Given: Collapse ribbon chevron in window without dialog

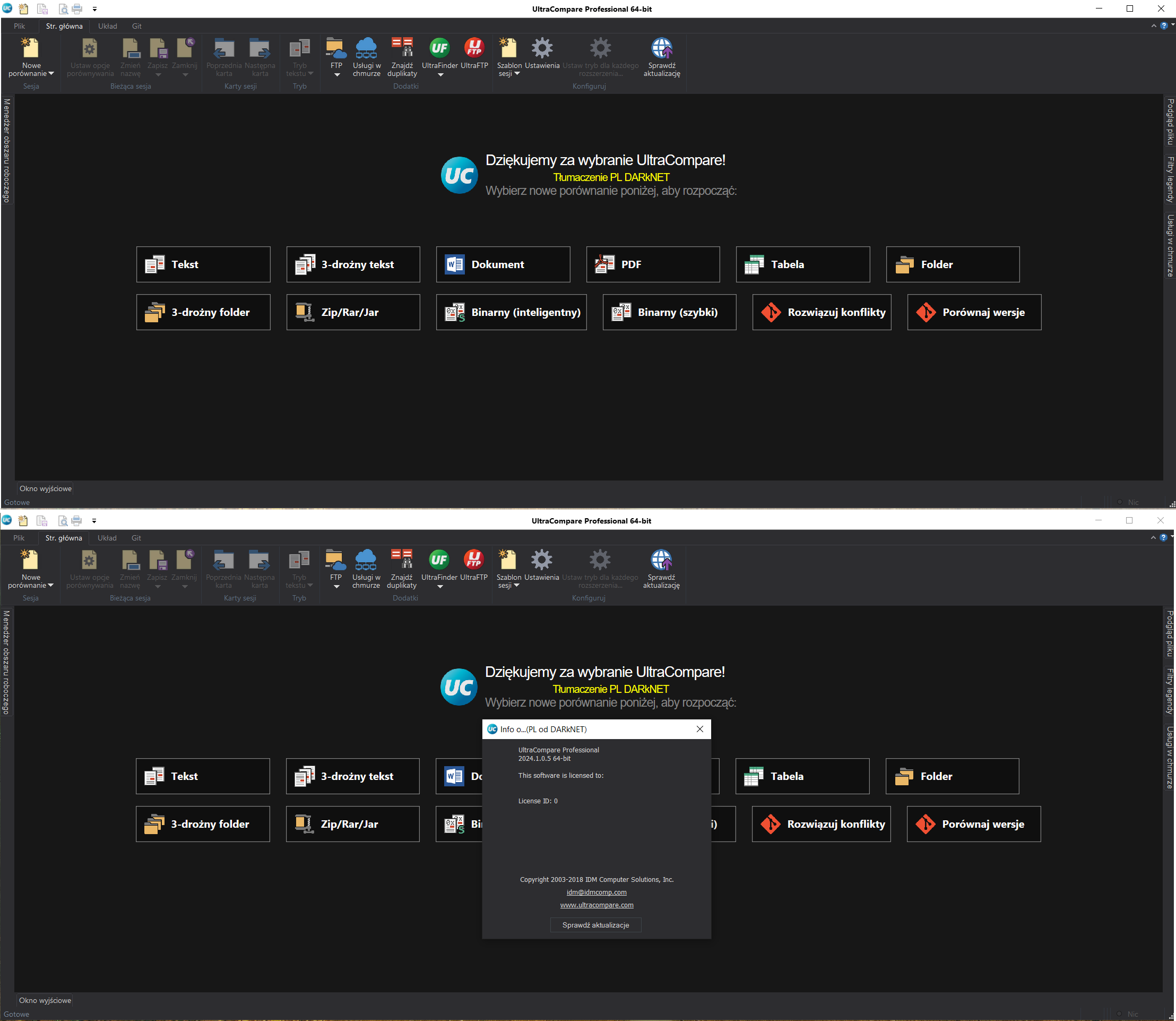Looking at the screenshot, I should [1154, 25].
